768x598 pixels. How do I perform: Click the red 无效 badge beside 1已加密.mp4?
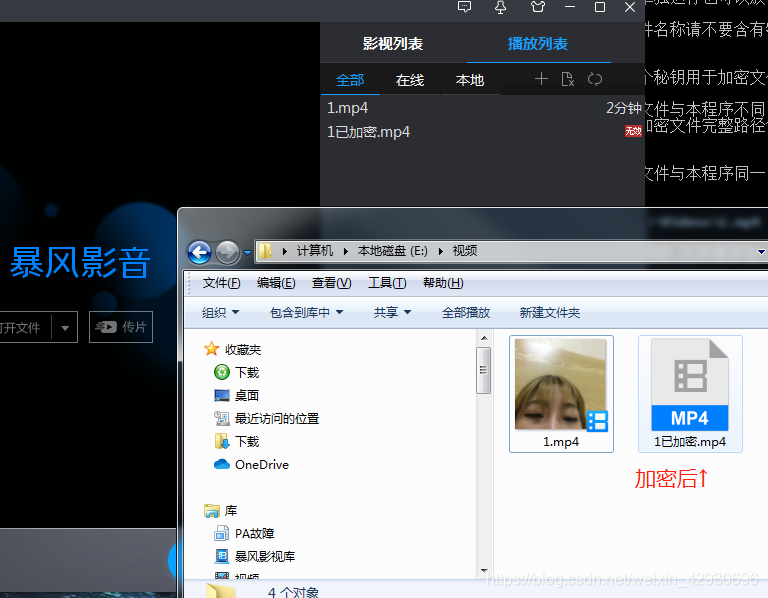click(633, 131)
